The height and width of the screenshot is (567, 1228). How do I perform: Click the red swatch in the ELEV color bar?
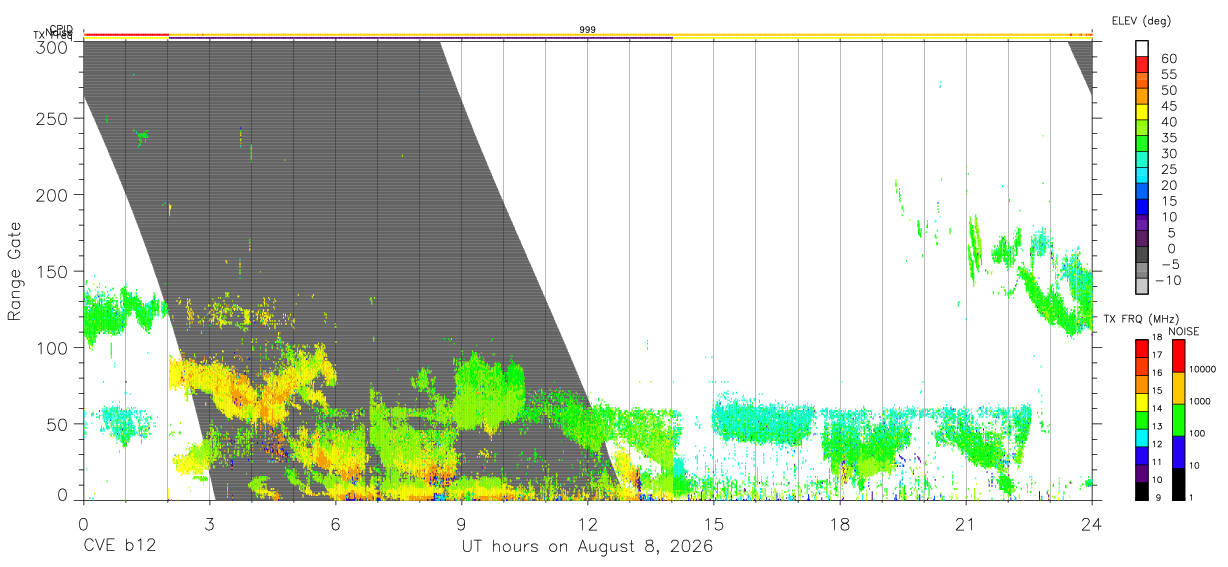coord(1142,64)
